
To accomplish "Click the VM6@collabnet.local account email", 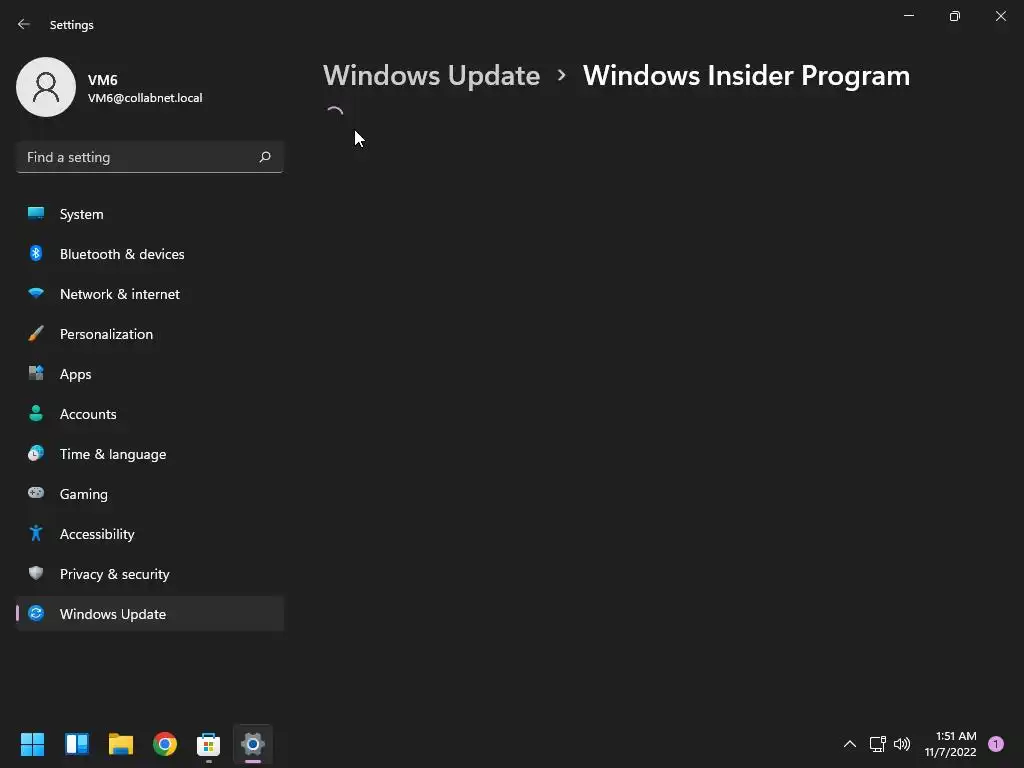I will coord(145,98).
